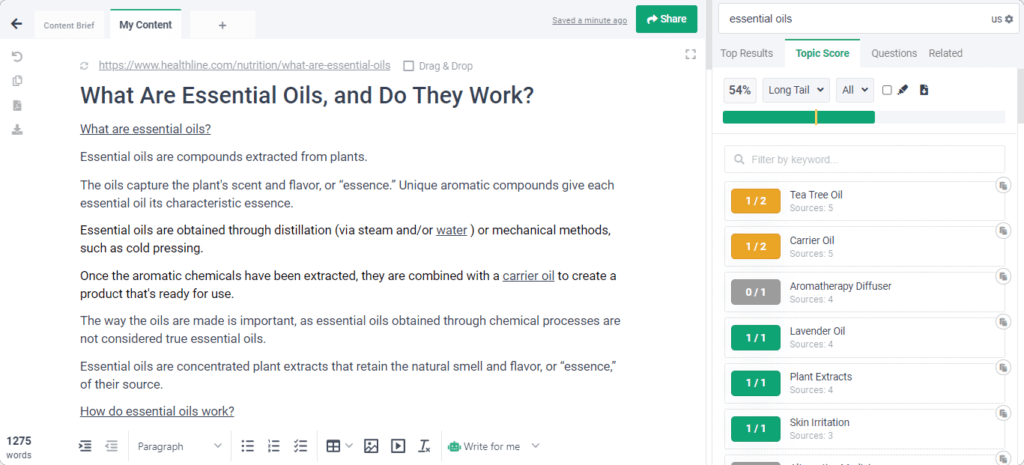This screenshot has height=465, width=1024.
Task: Click the green Share button
Action: click(666, 19)
